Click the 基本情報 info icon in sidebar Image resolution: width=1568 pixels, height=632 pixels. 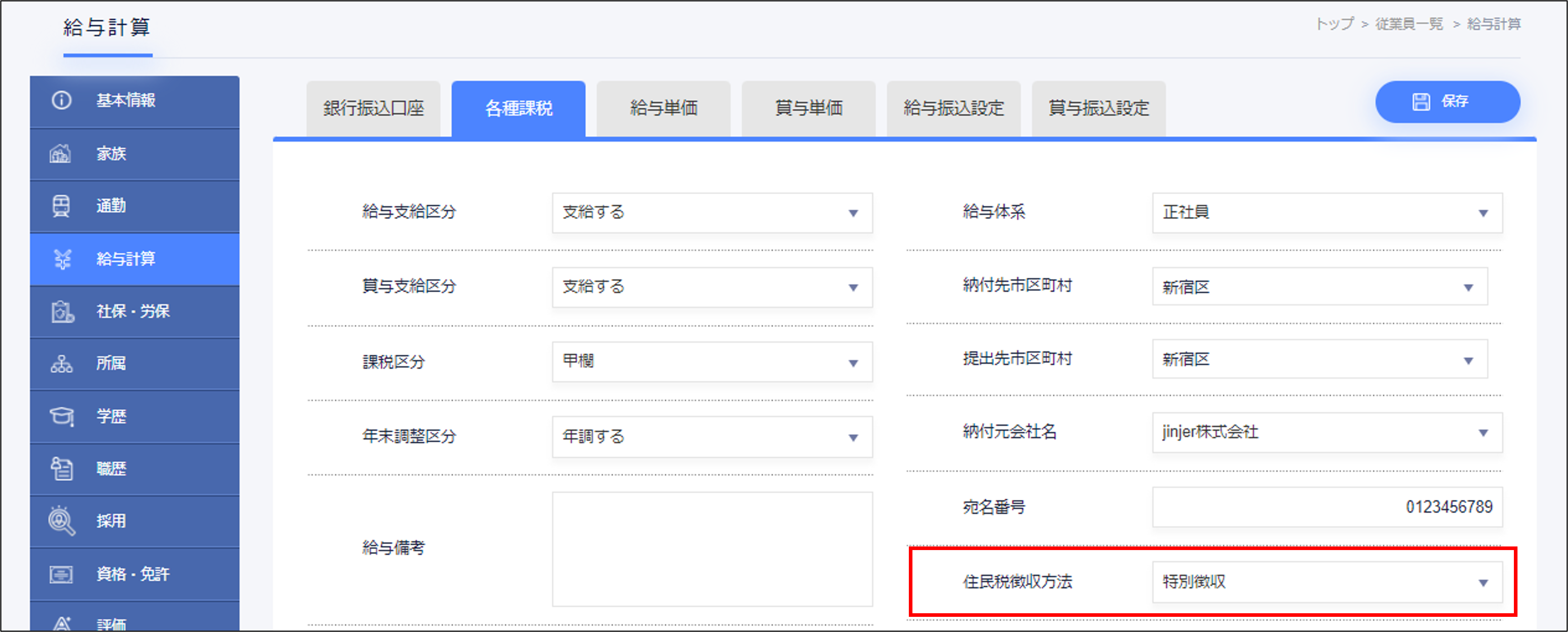[61, 100]
